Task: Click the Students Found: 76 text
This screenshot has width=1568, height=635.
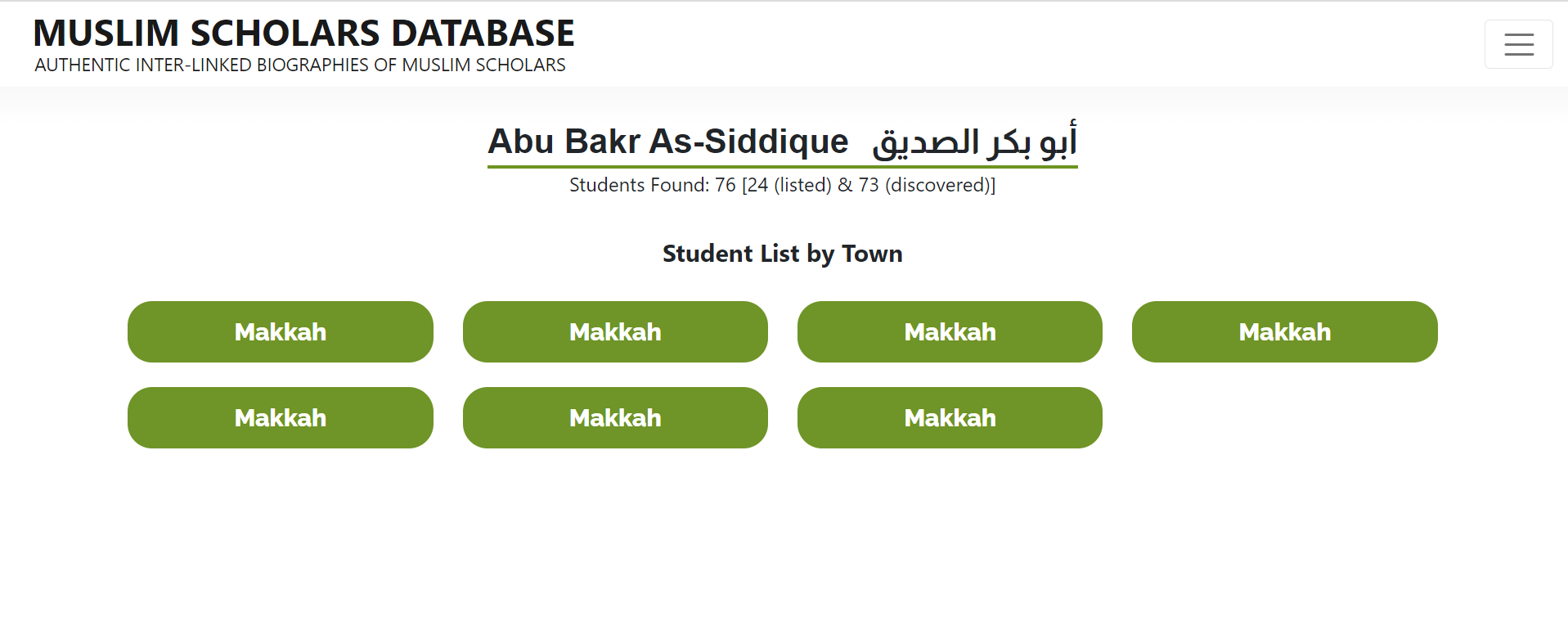Action: coord(653,185)
